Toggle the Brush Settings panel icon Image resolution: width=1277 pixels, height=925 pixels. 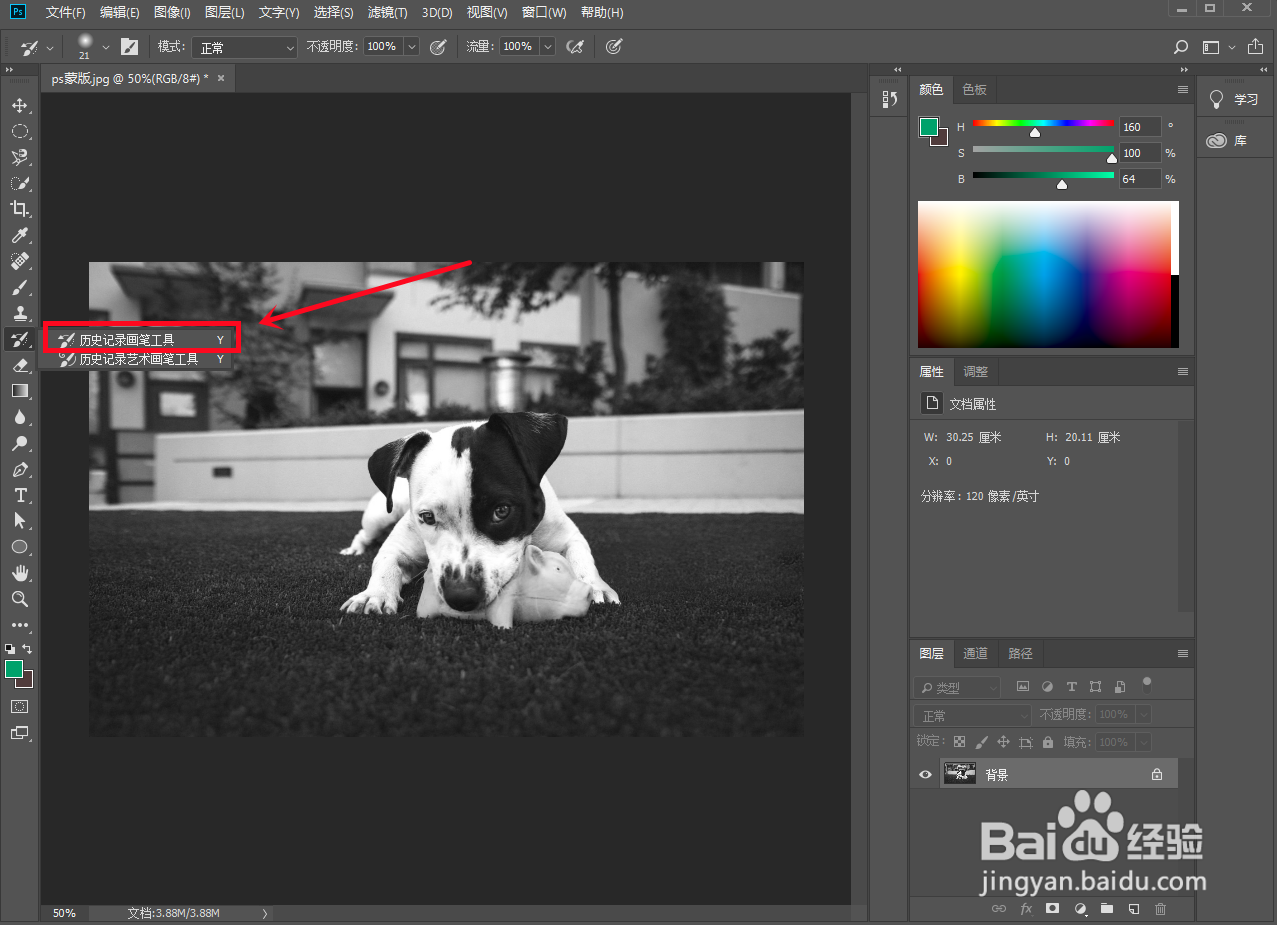[x=129, y=46]
